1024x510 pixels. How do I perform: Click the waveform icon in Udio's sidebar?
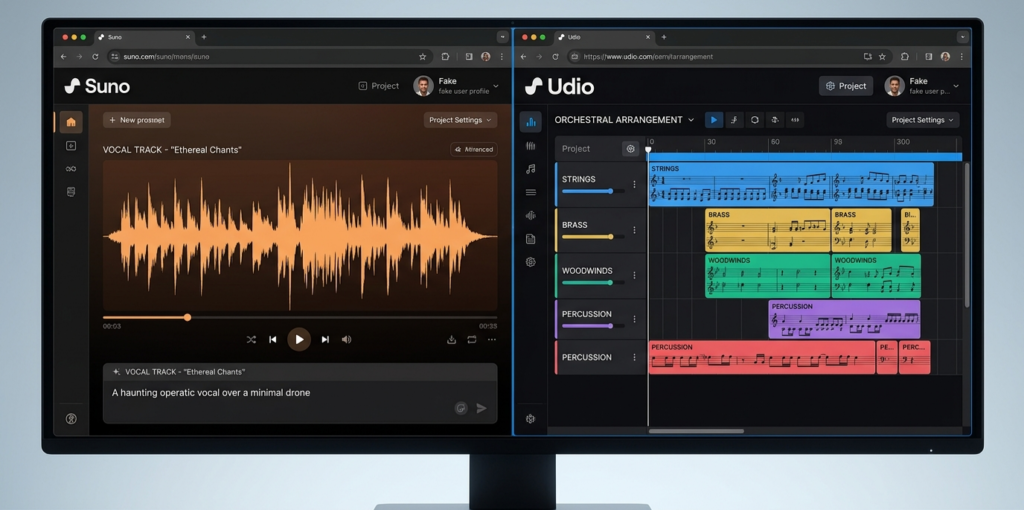tap(531, 215)
